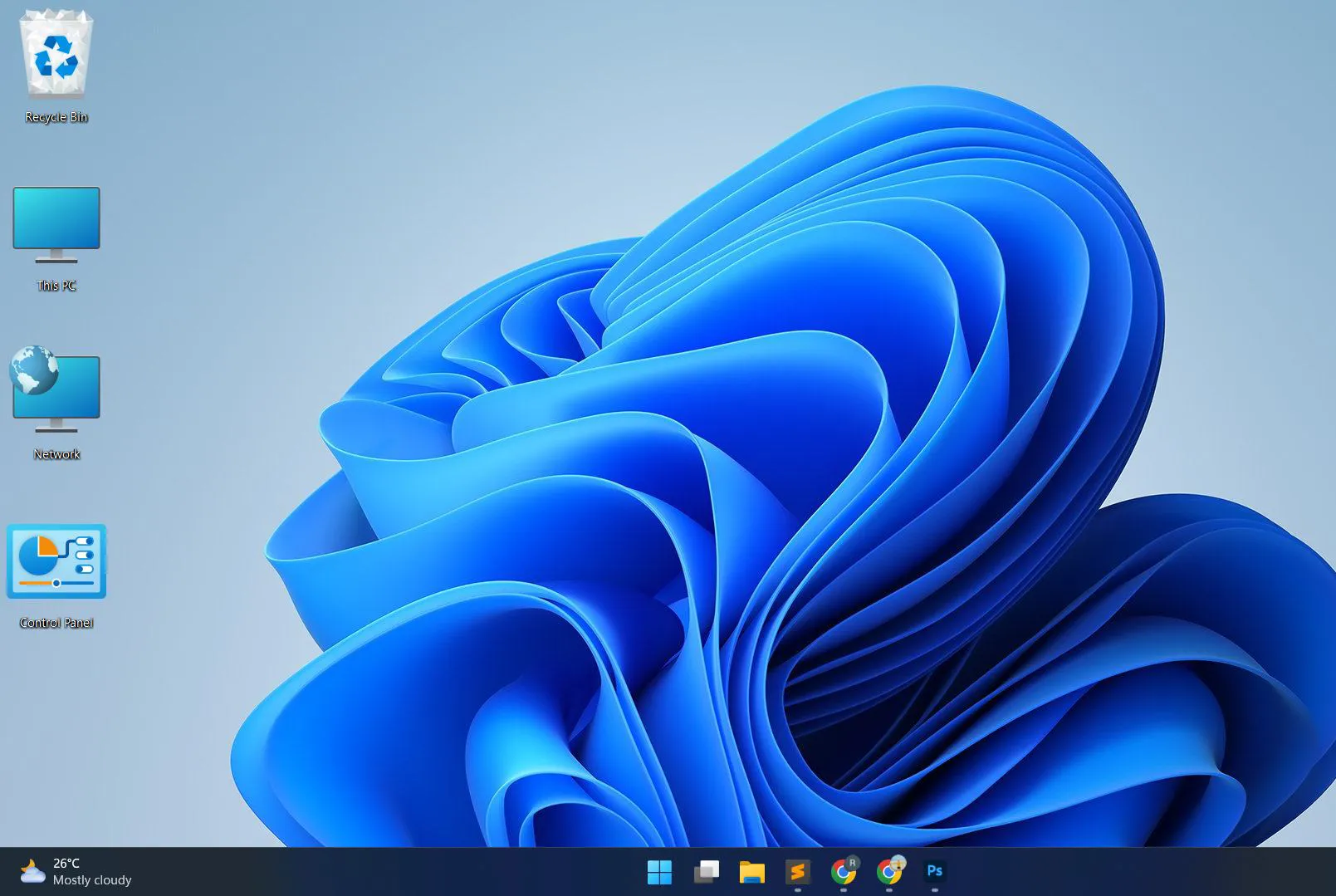Click the This PC label text

[56, 285]
